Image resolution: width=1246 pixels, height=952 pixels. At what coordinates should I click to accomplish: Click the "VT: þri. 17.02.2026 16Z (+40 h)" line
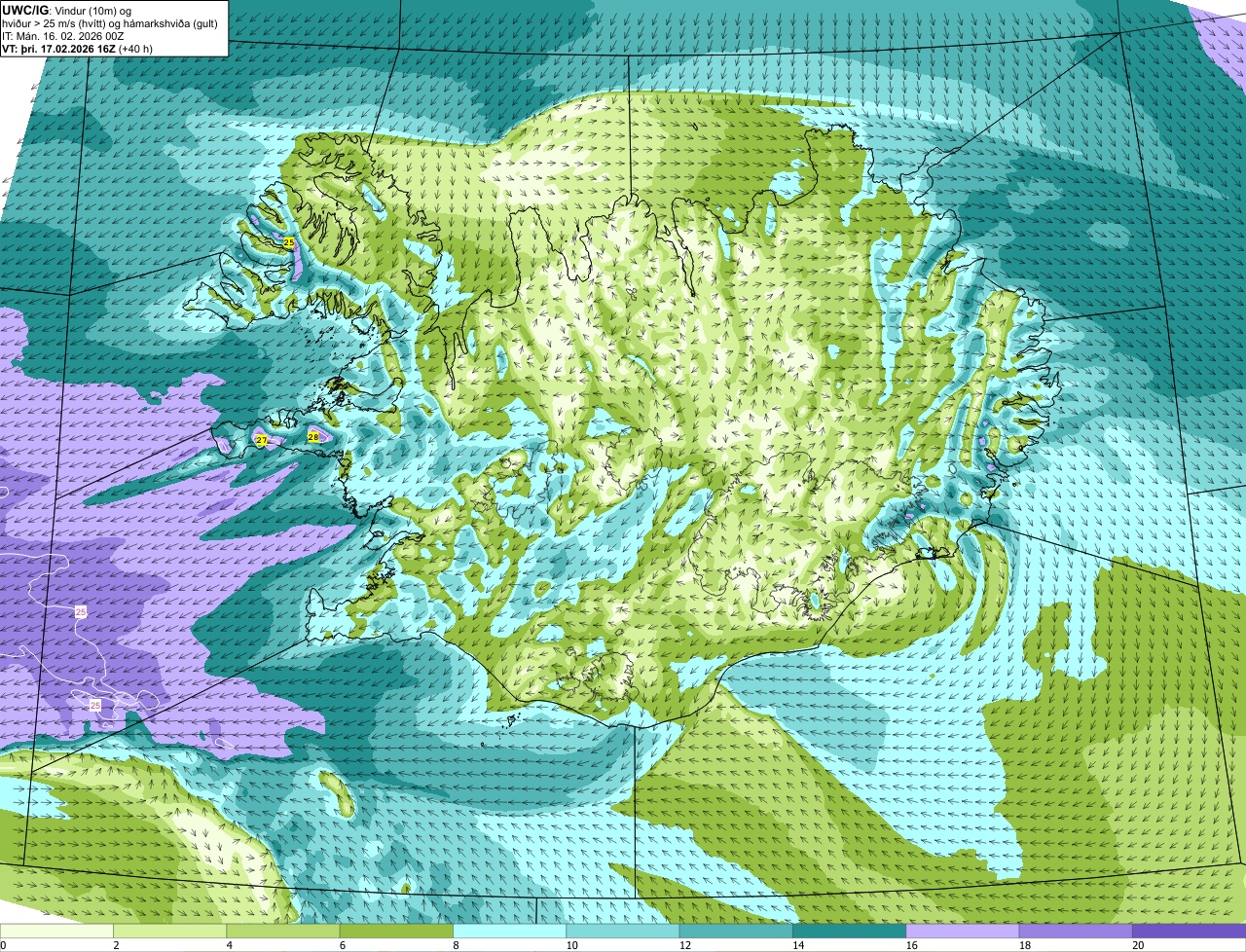pos(77,49)
